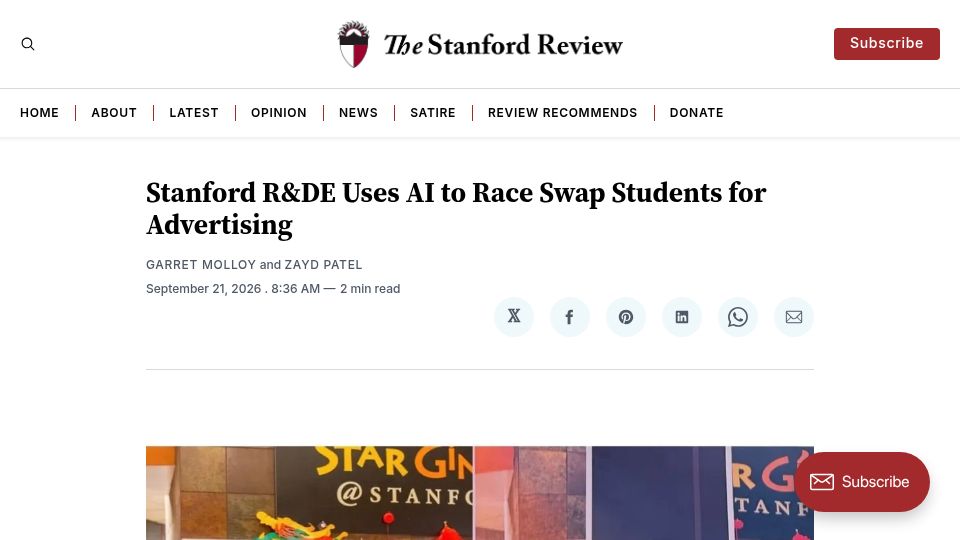The height and width of the screenshot is (540, 960).
Task: Open Review Recommends section
Action: pos(563,113)
